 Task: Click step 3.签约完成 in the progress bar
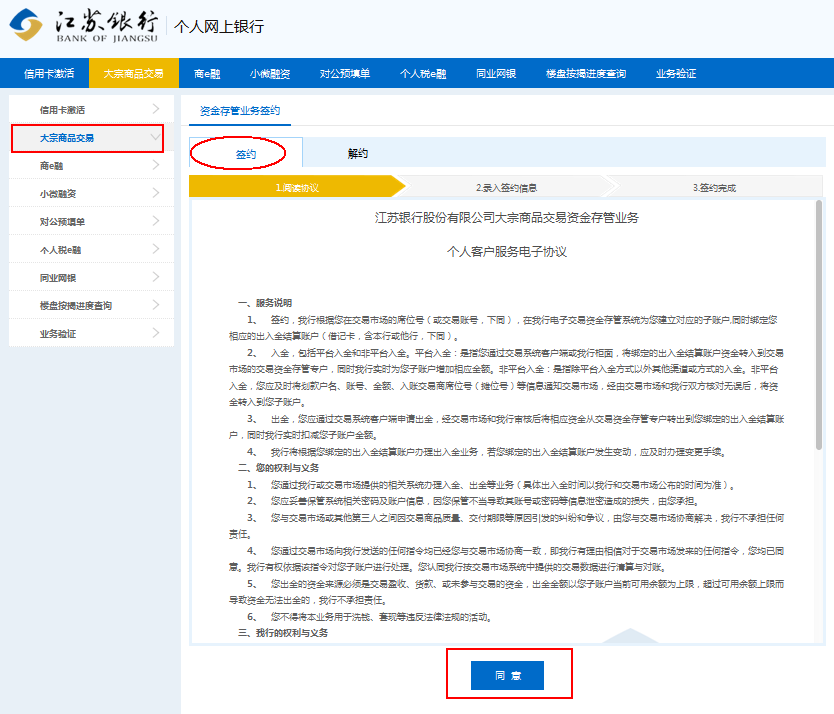click(x=714, y=187)
